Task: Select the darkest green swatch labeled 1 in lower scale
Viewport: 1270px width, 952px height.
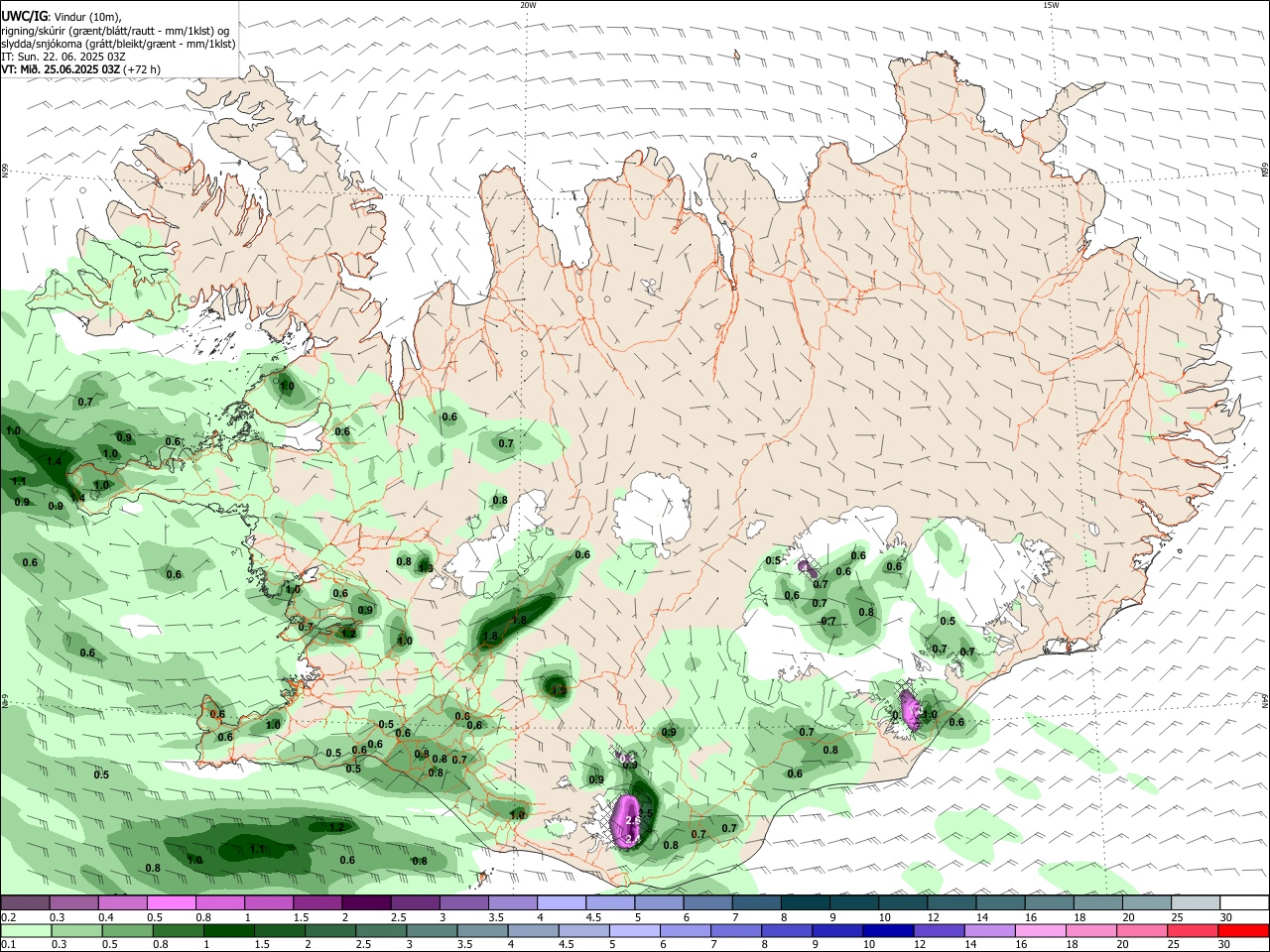Action: pos(230,931)
